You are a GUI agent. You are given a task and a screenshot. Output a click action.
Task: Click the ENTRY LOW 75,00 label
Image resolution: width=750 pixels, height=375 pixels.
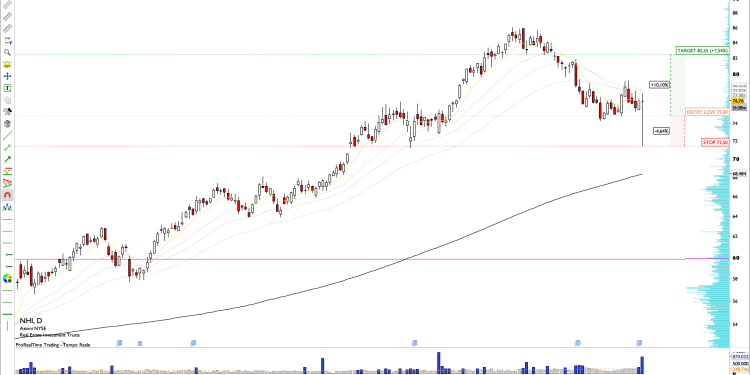pyautogui.click(x=707, y=111)
